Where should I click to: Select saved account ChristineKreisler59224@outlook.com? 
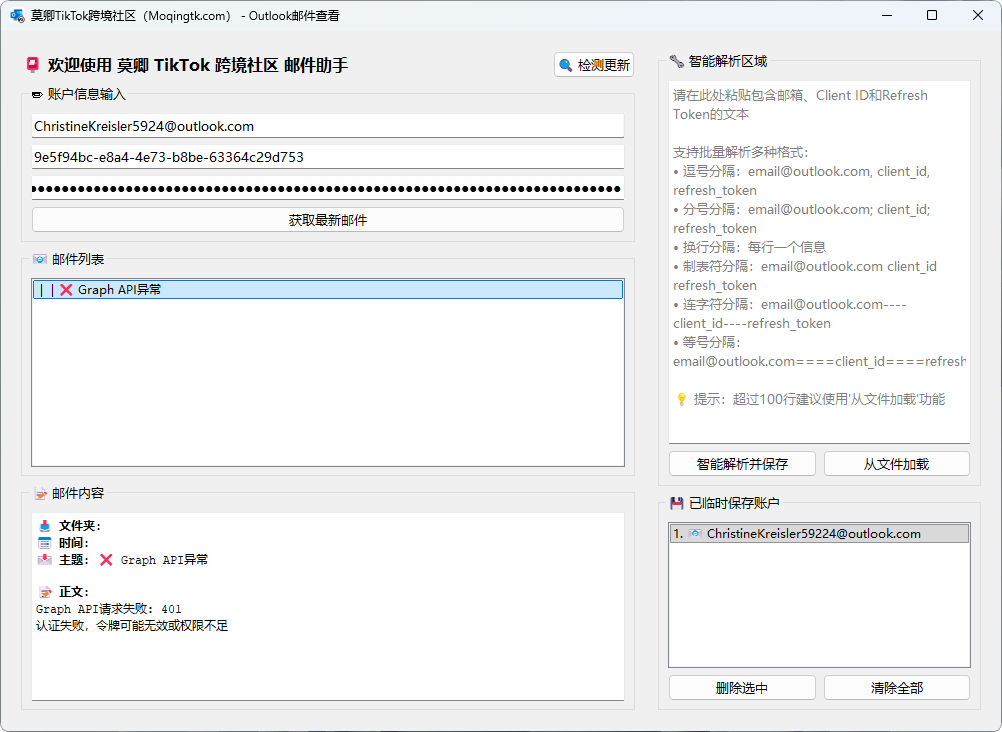(819, 533)
